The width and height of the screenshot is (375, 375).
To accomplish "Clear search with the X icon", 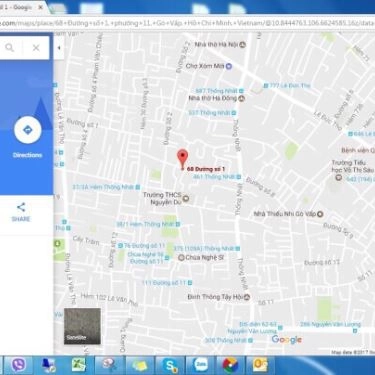I will [36, 48].
